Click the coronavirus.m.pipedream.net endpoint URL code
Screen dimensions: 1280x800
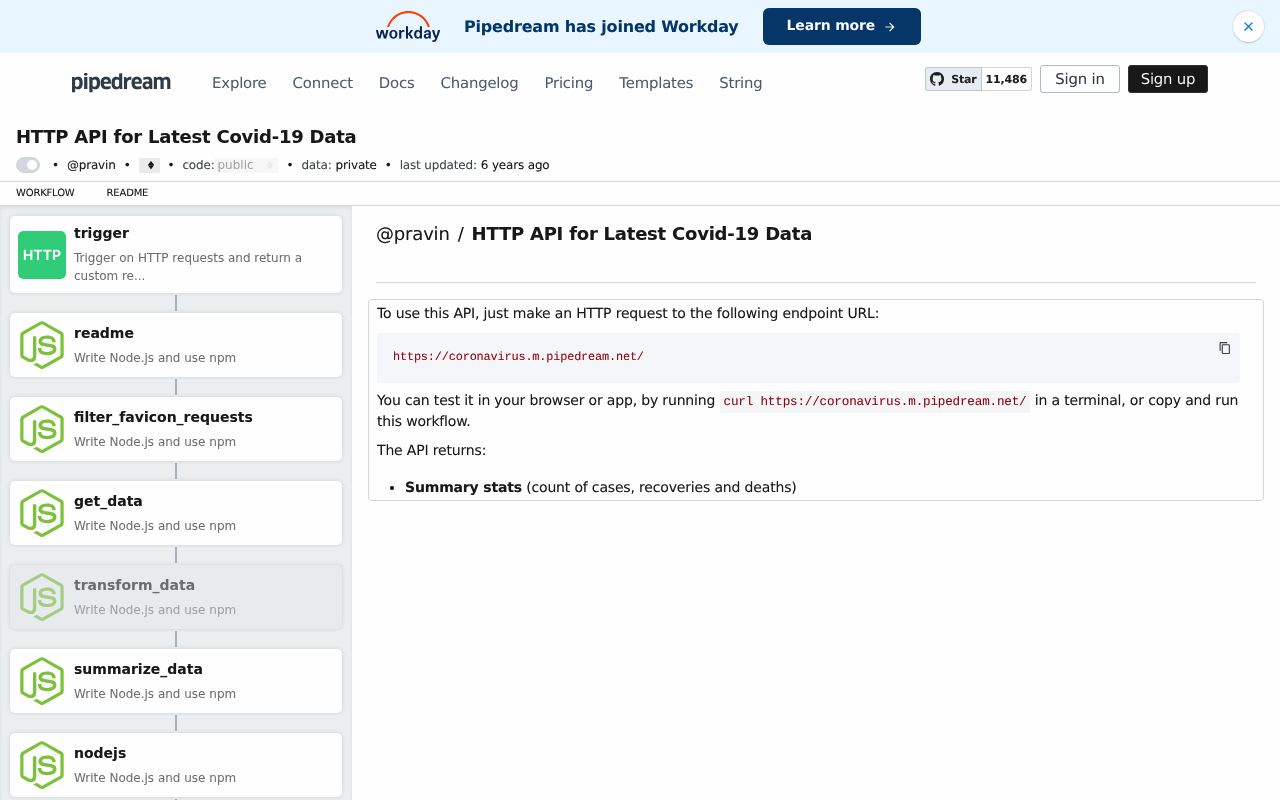point(518,357)
